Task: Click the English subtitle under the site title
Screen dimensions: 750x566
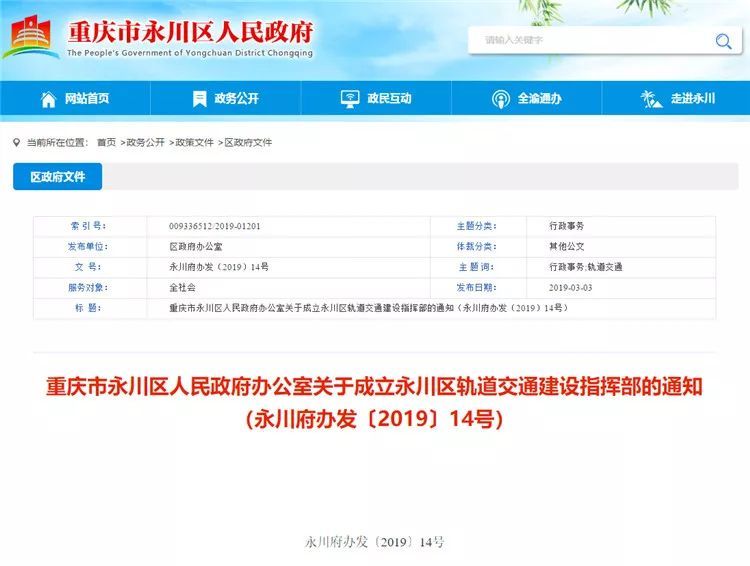Action: tap(190, 53)
